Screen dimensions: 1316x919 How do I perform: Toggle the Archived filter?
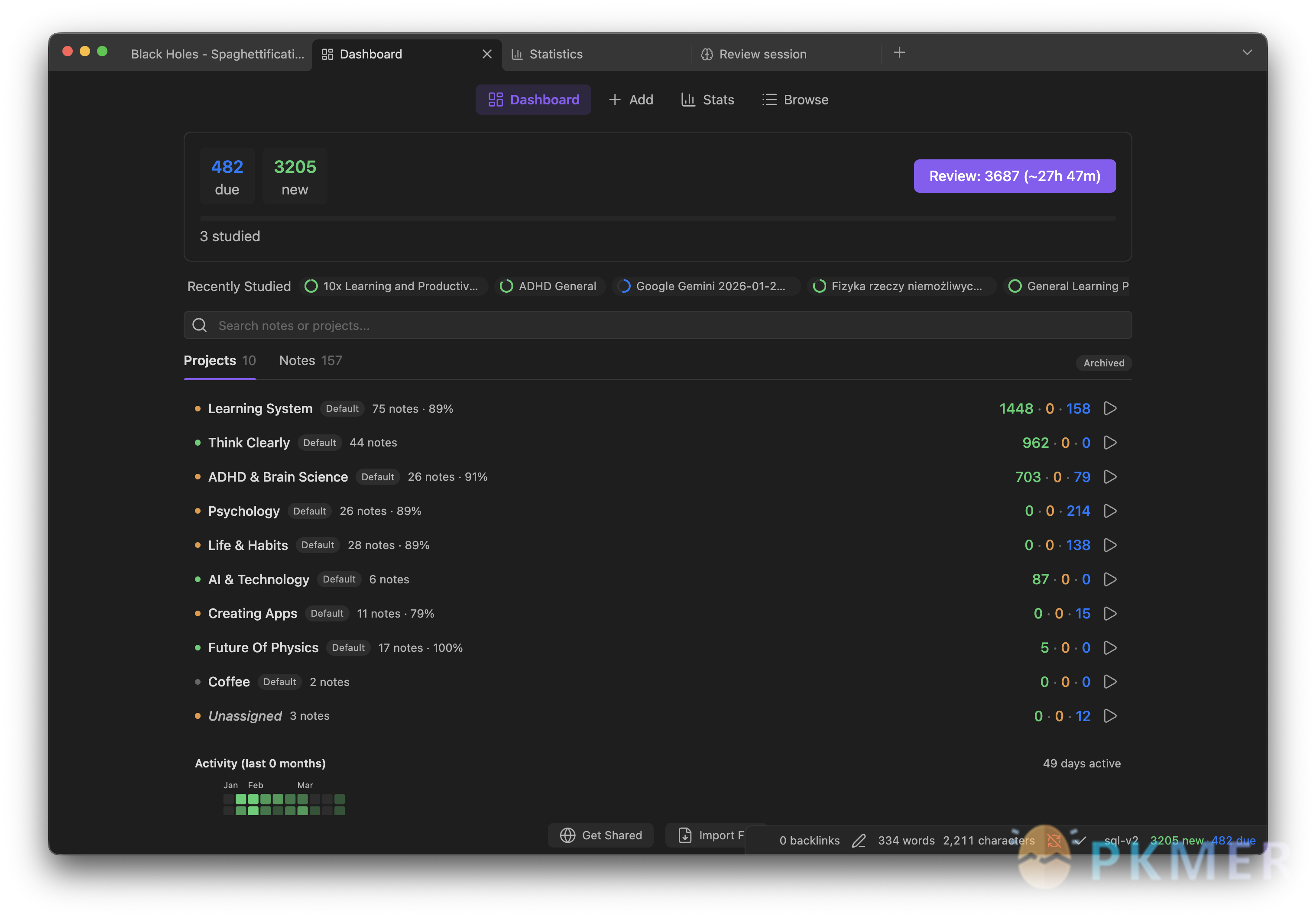pyautogui.click(x=1103, y=362)
